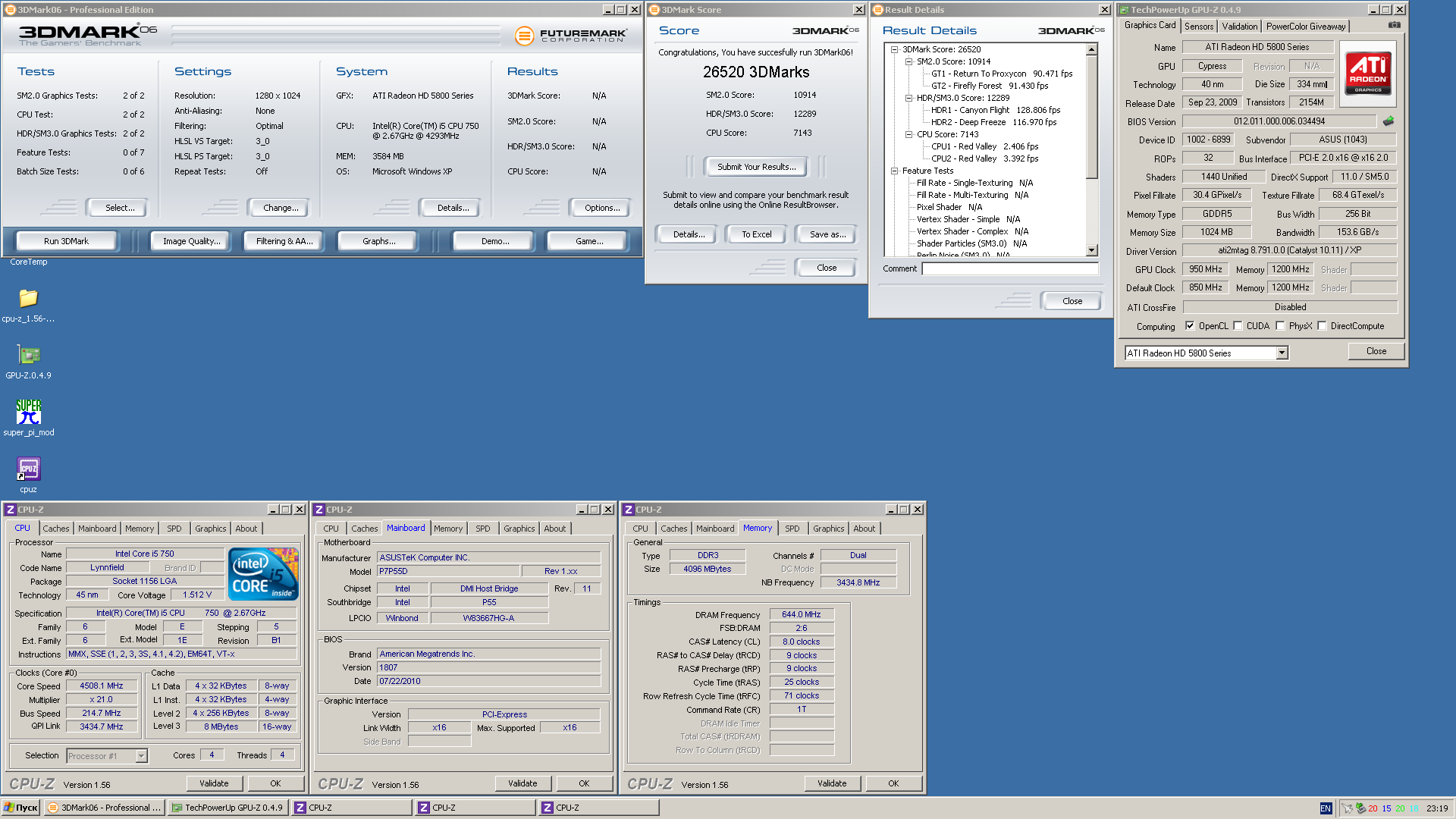Click the cyan 18 temperature tray icon

1414,808
